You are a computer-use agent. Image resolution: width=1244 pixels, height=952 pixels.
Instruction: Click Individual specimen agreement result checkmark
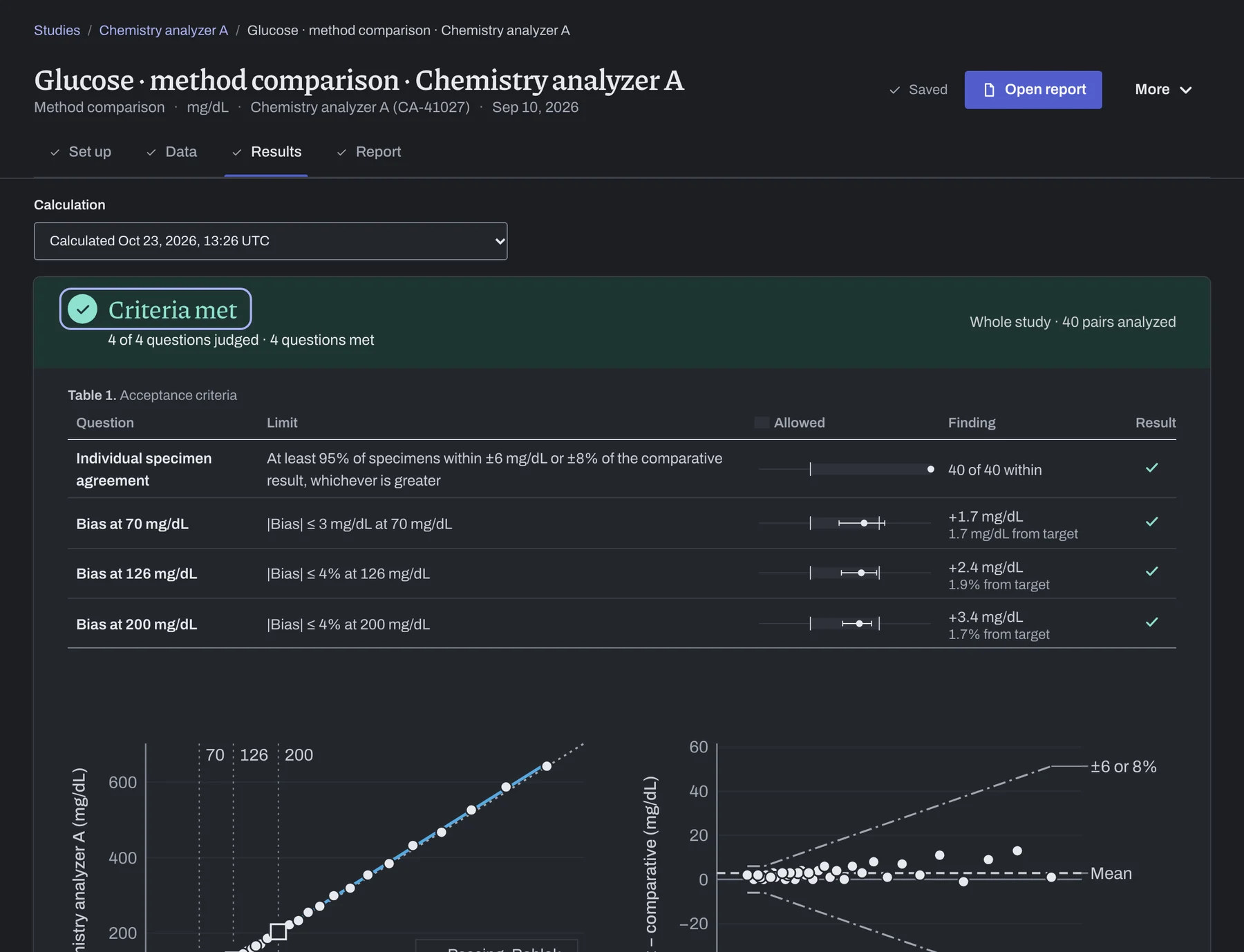pyautogui.click(x=1152, y=468)
